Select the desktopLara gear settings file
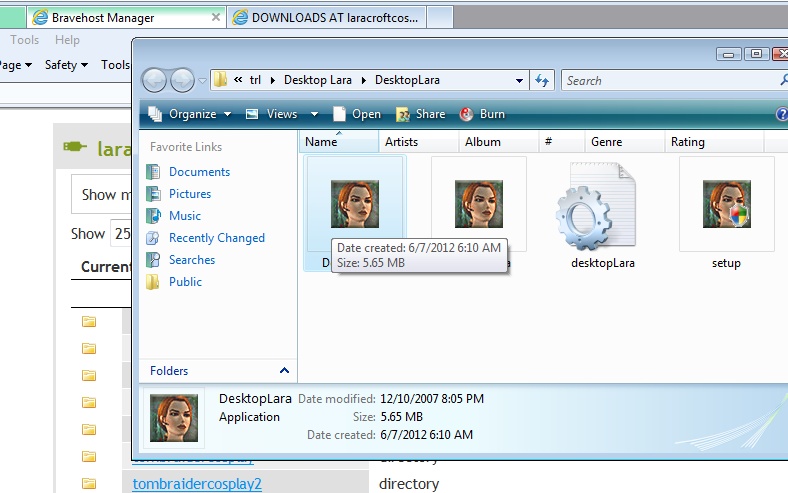Viewport: 788px width, 493px height. tap(596, 206)
